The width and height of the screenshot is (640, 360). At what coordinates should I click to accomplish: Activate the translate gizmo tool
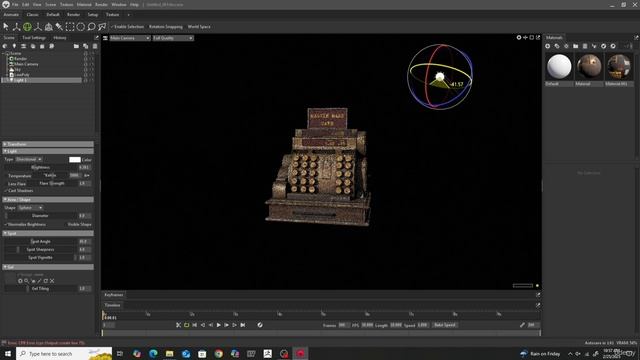[x=16, y=27]
